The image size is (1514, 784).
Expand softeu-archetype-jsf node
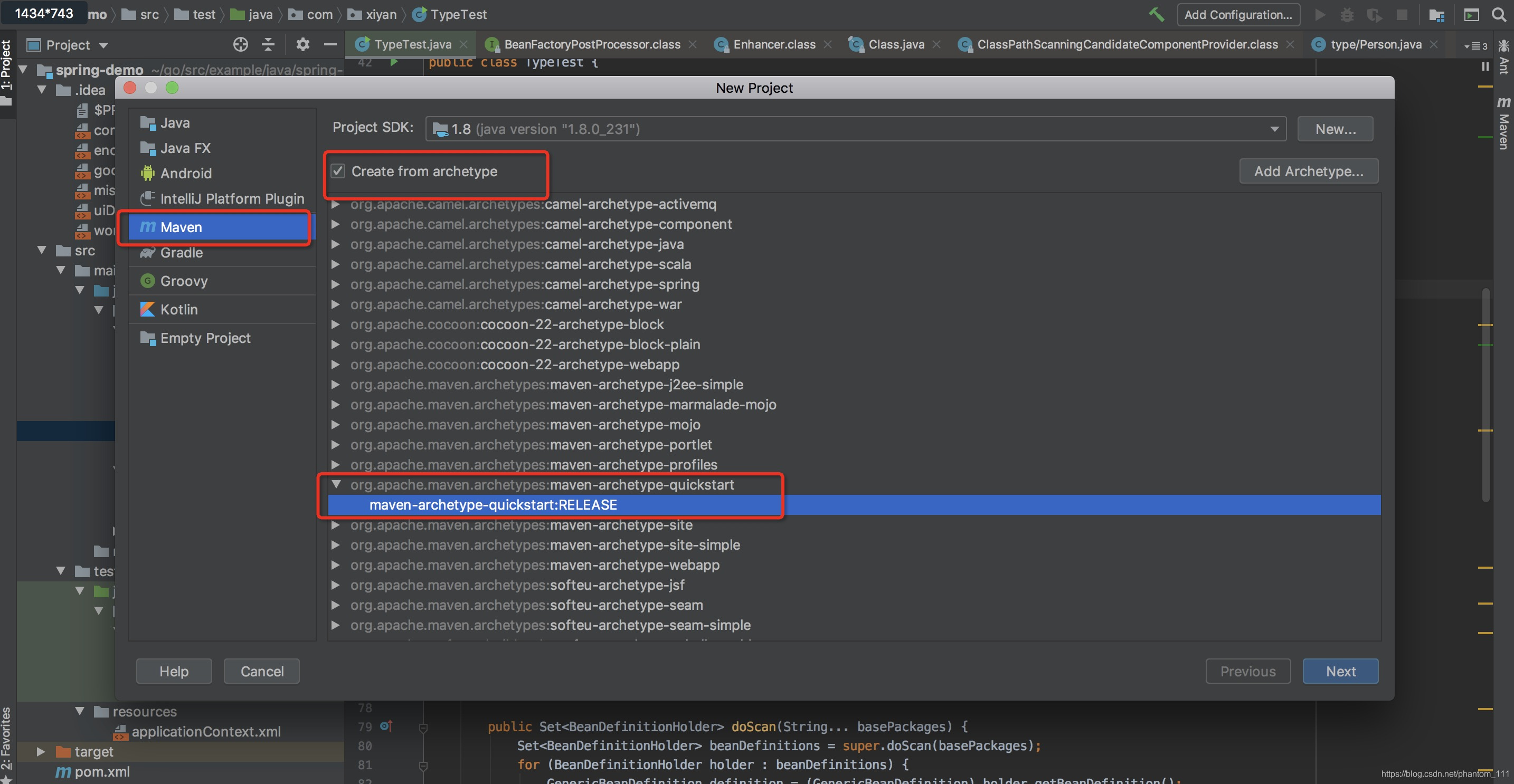click(x=336, y=585)
